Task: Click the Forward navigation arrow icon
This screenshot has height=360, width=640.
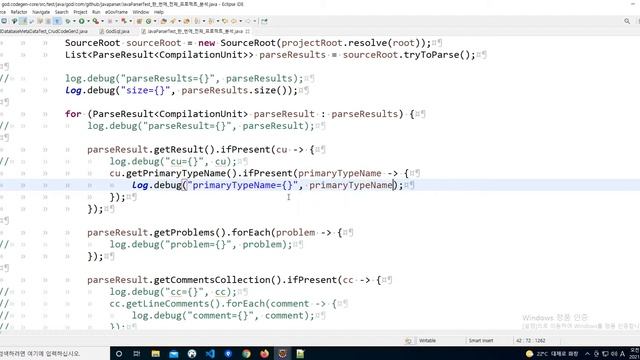Action: point(247,21)
